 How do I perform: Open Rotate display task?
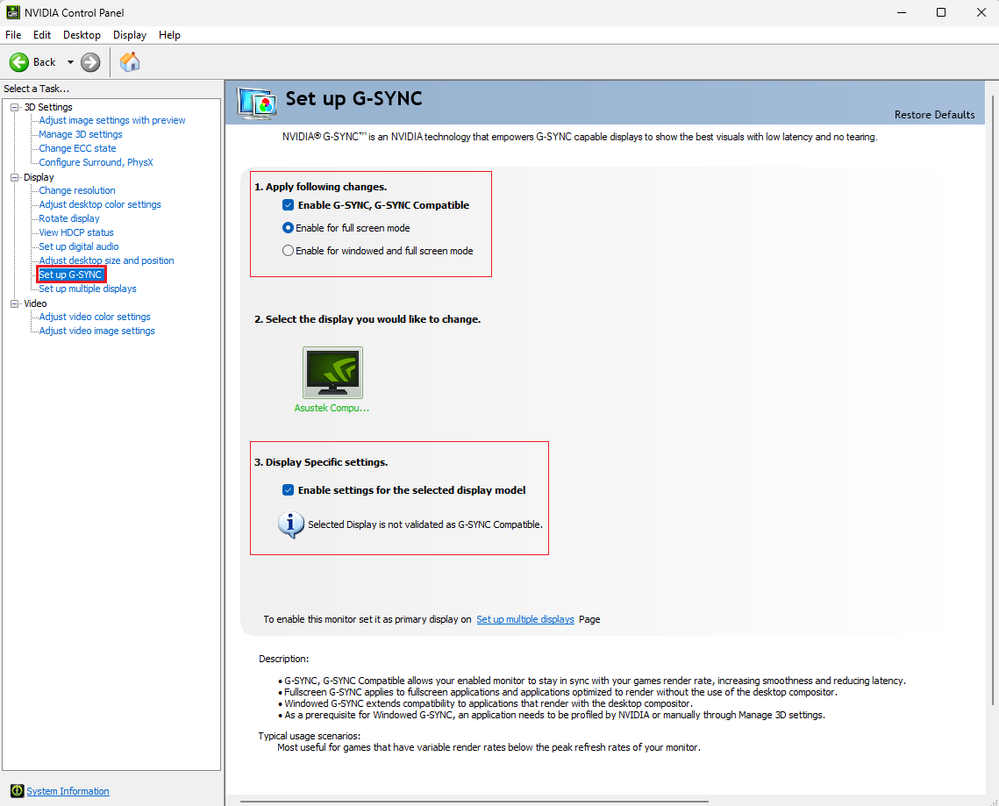69,219
